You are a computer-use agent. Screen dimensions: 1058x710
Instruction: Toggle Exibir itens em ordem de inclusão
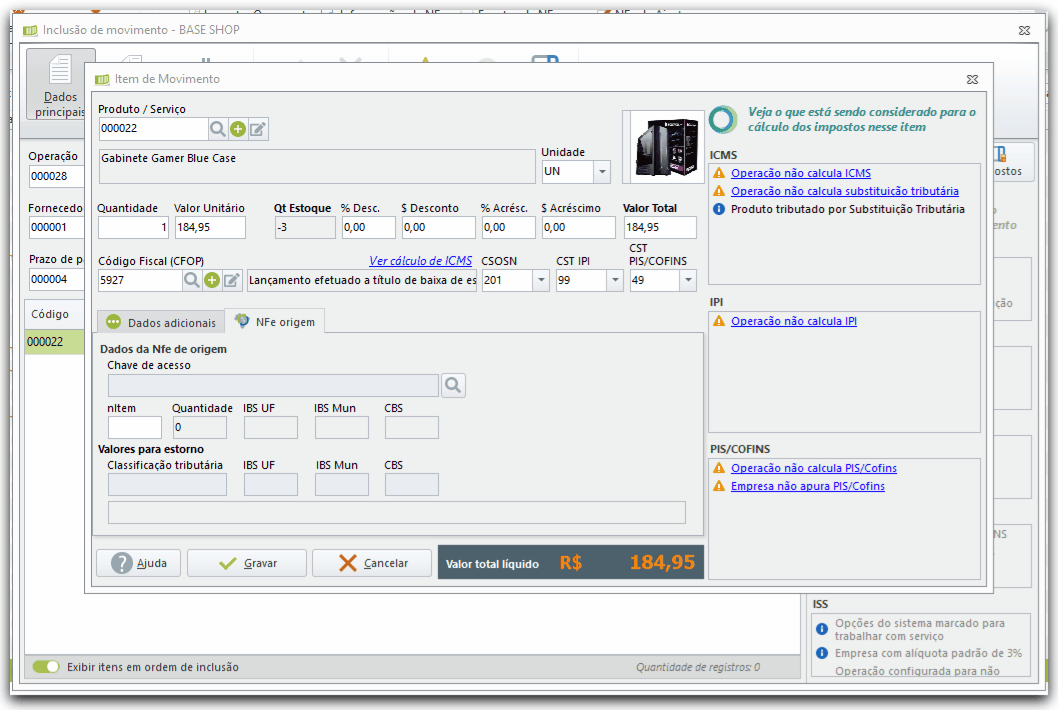[46, 667]
